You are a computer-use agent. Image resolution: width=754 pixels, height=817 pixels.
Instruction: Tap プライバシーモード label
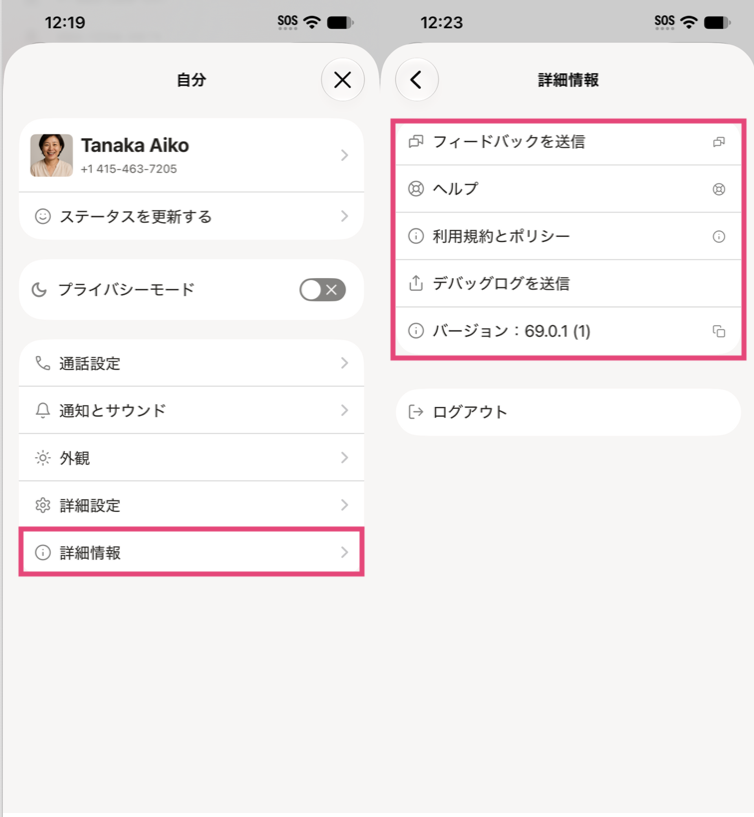(x=127, y=290)
